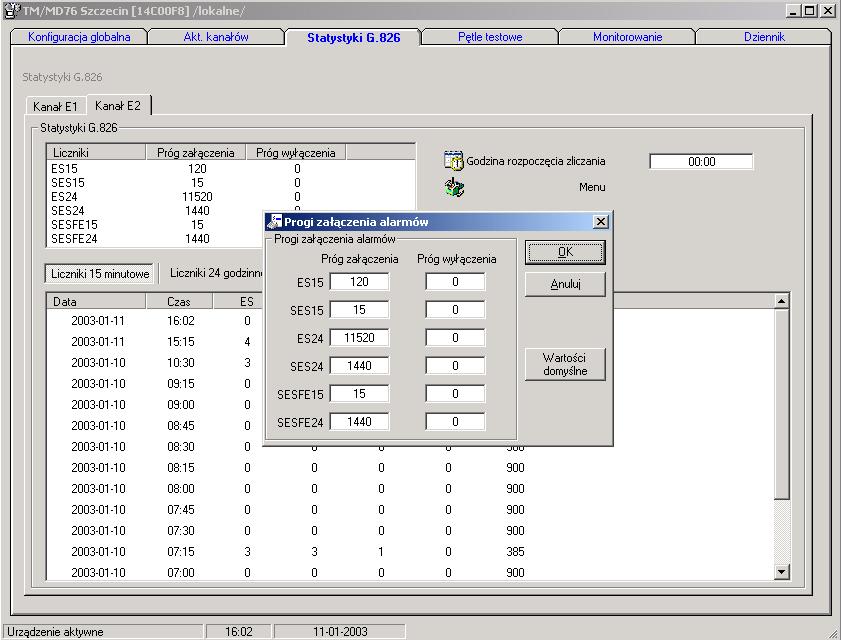
Task: Select the 2003-01-10 07:15 row
Action: point(411,551)
